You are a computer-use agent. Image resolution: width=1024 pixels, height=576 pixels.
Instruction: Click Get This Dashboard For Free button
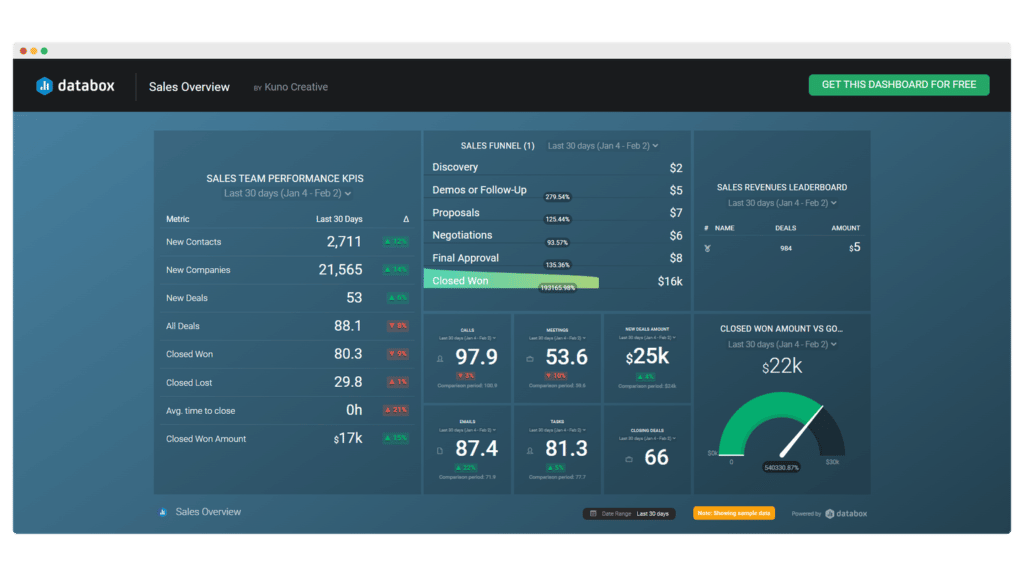pyautogui.click(x=898, y=85)
